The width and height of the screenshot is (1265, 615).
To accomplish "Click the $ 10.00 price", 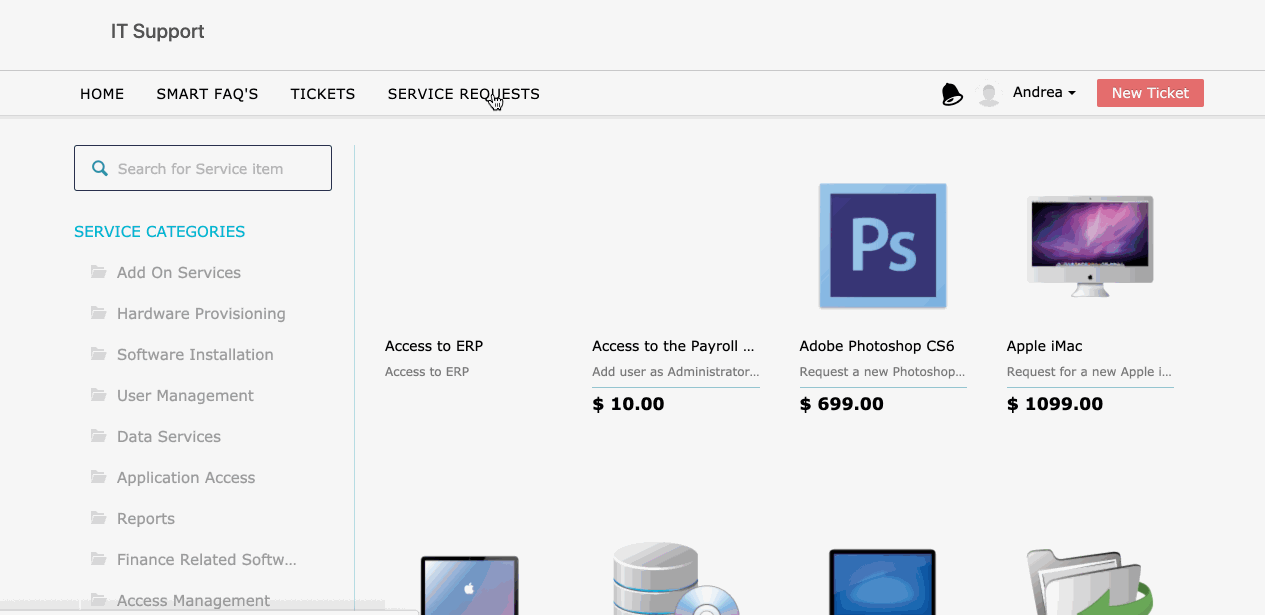I will coord(628,404).
